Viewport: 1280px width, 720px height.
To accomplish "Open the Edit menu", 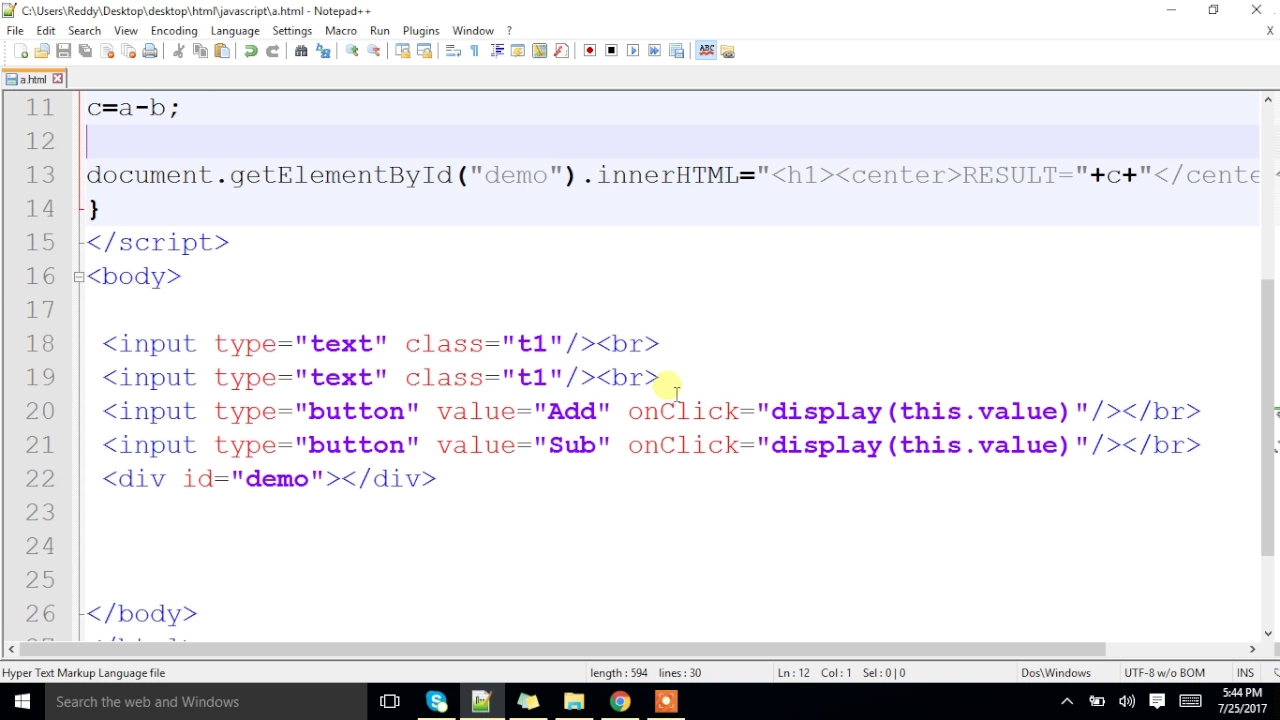I will click(46, 31).
